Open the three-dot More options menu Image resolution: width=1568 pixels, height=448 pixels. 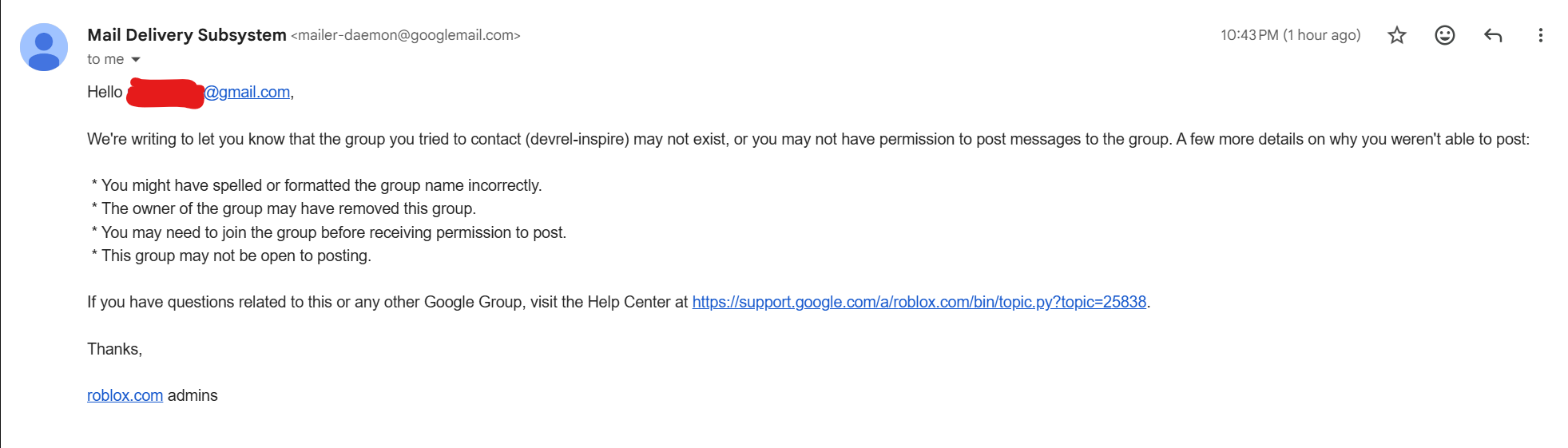(x=1540, y=35)
